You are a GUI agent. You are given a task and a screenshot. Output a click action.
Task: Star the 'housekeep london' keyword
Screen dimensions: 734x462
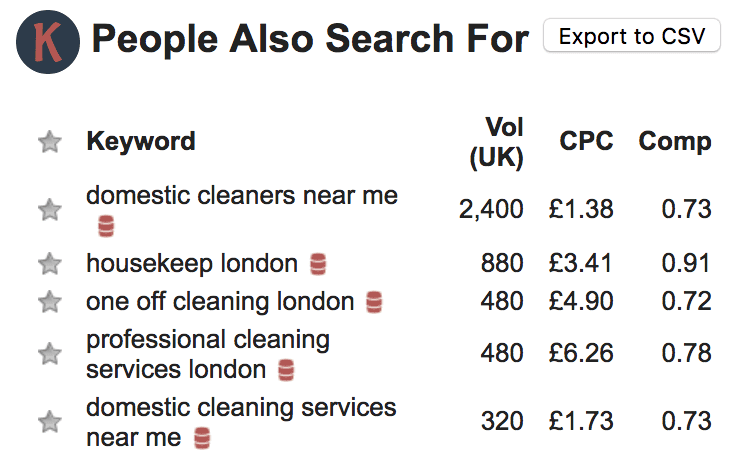[x=49, y=264]
